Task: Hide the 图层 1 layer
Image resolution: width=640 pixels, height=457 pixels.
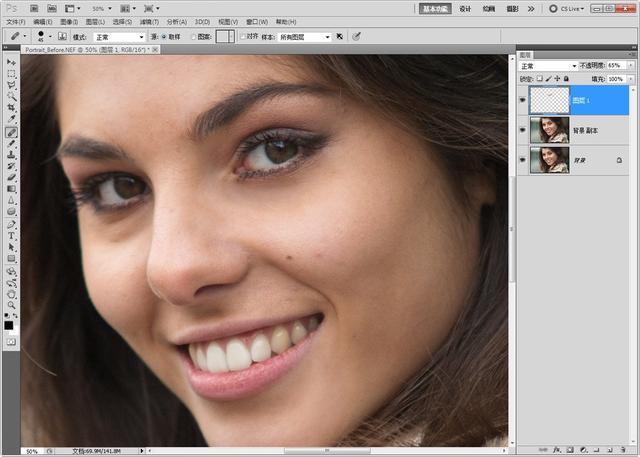Action: [522, 100]
